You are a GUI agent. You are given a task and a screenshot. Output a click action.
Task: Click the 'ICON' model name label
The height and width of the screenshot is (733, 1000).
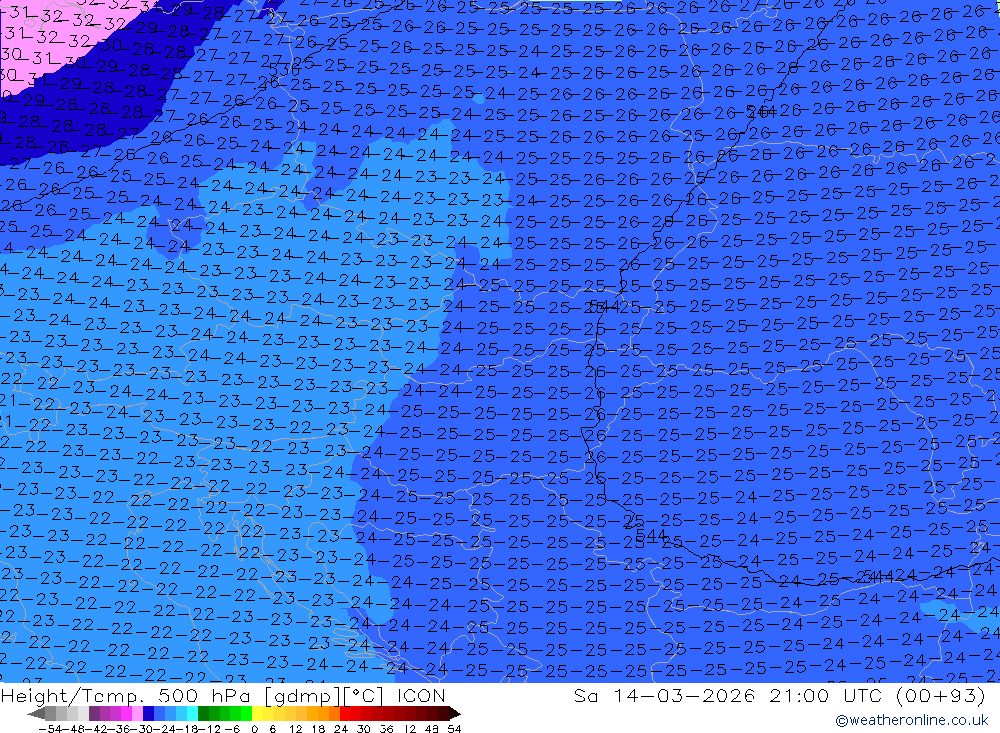point(421,695)
